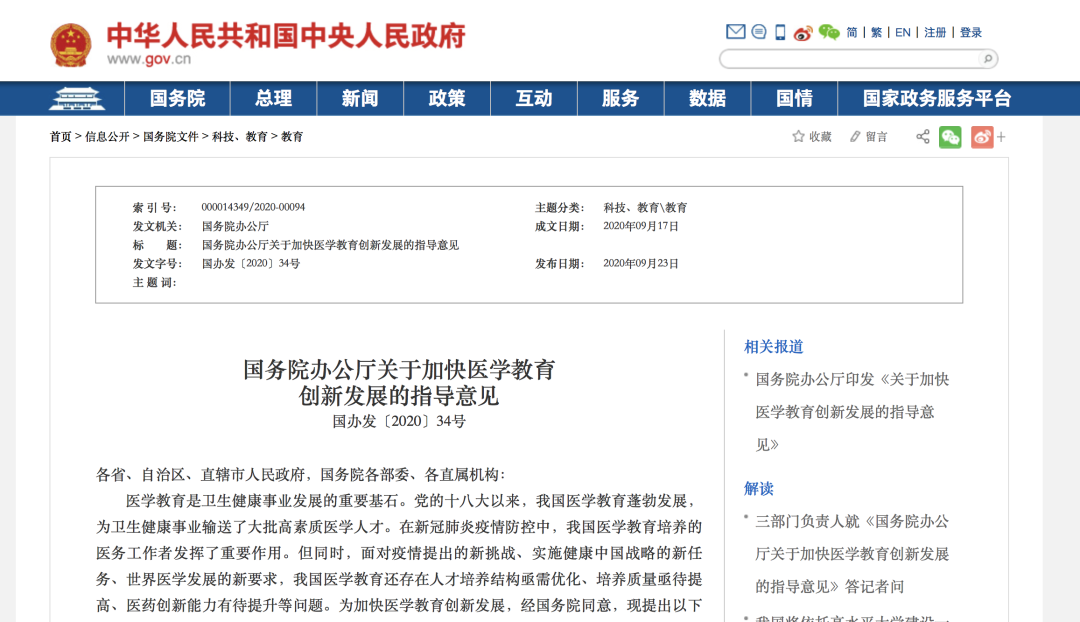Go to 首页 in breadcrumb
Image resolution: width=1080 pixels, height=622 pixels.
(x=61, y=136)
